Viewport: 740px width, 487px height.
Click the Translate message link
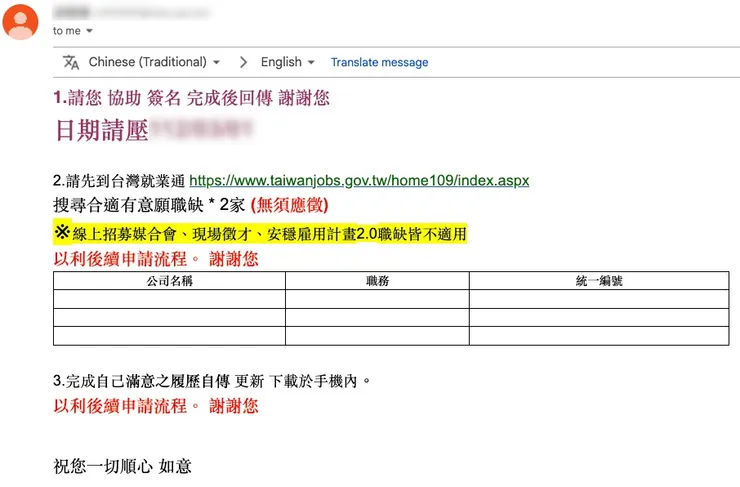point(379,62)
